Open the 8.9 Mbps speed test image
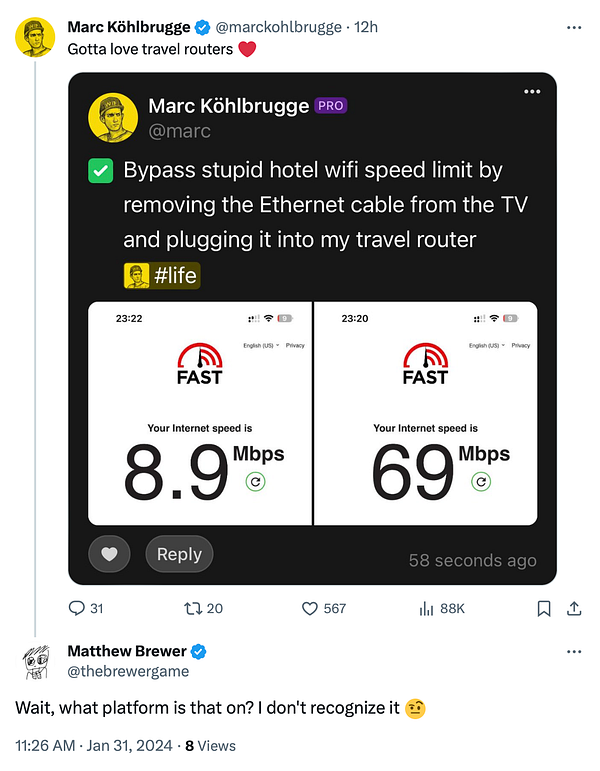This screenshot has height=771, width=600. tap(200, 413)
